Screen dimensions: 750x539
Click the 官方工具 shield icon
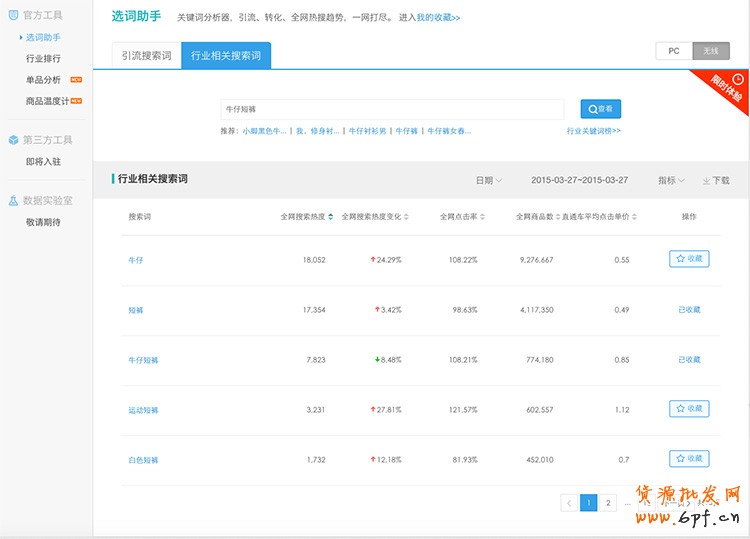coord(13,15)
